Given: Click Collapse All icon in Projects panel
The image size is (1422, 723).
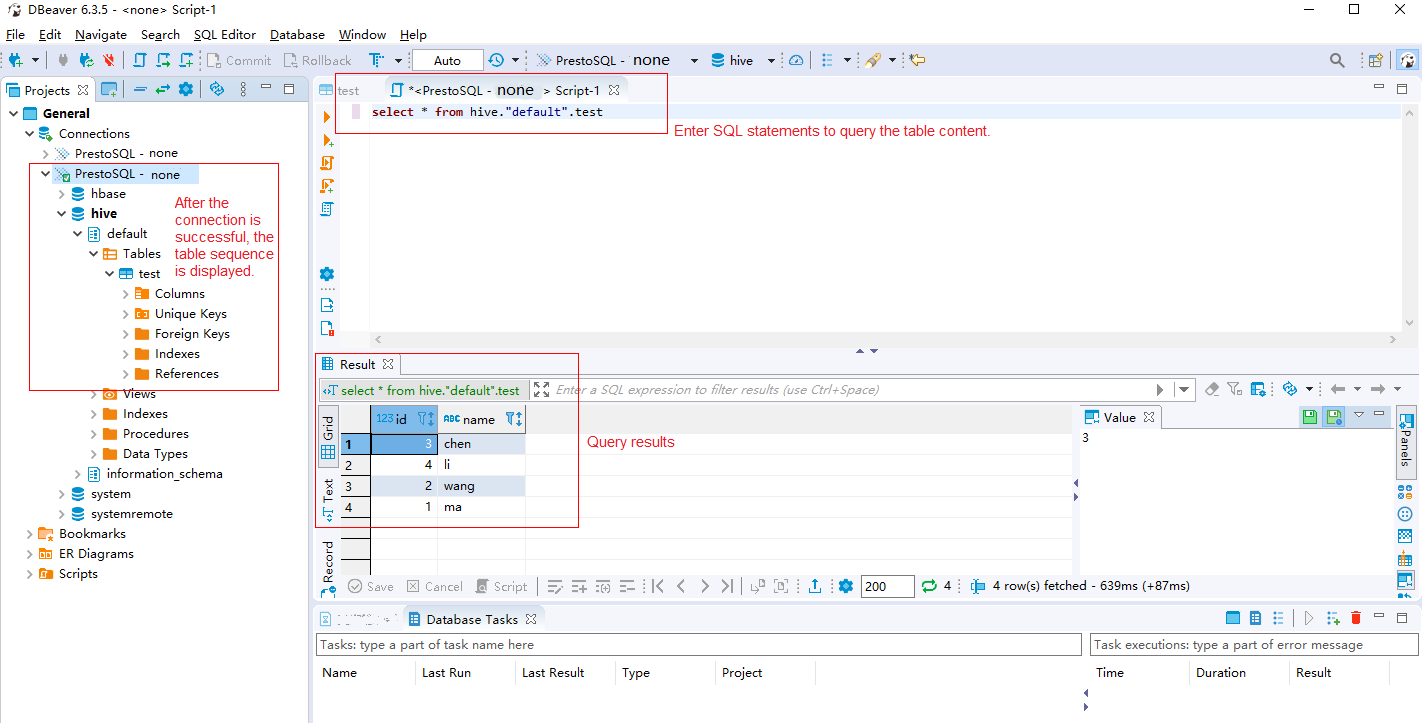Looking at the screenshot, I should (140, 89).
